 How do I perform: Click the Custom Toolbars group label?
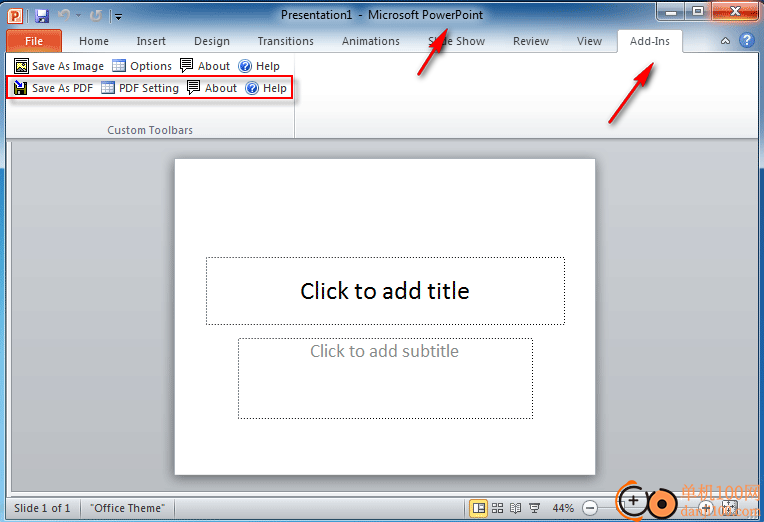pos(150,130)
